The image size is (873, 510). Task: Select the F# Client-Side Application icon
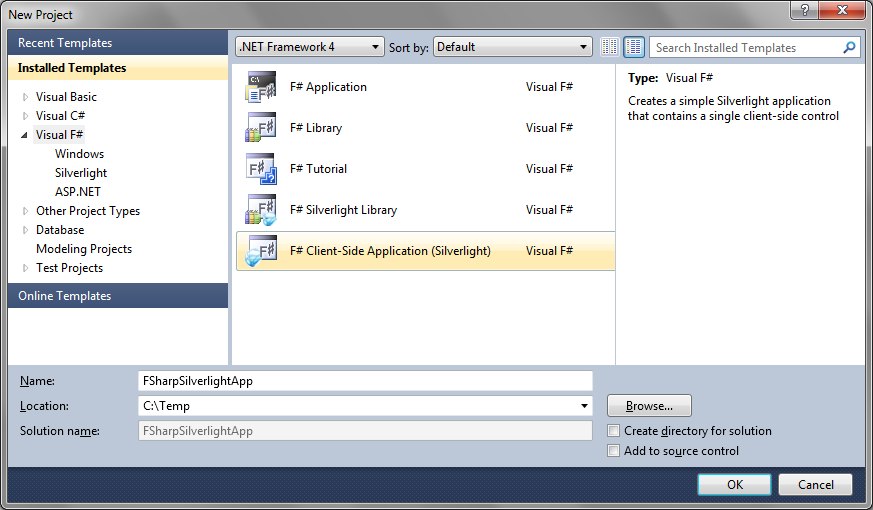click(261, 251)
